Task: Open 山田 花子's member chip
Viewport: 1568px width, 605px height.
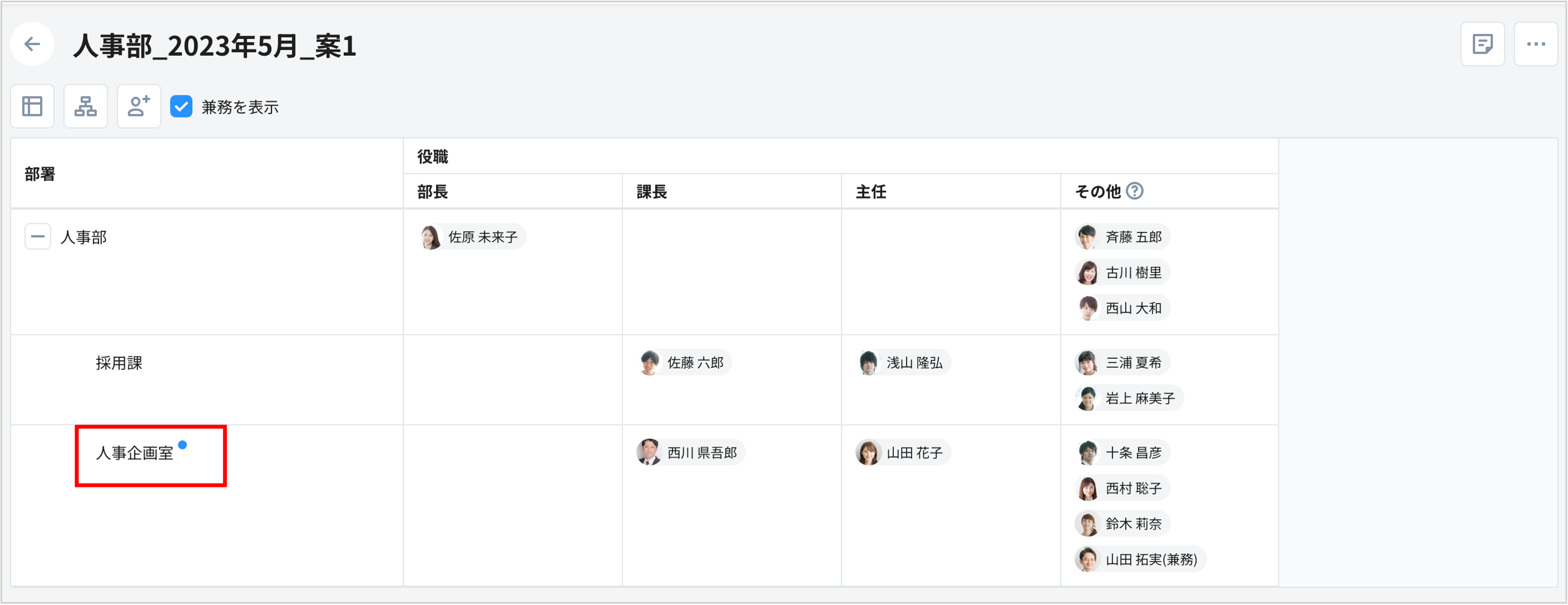Action: 902,452
